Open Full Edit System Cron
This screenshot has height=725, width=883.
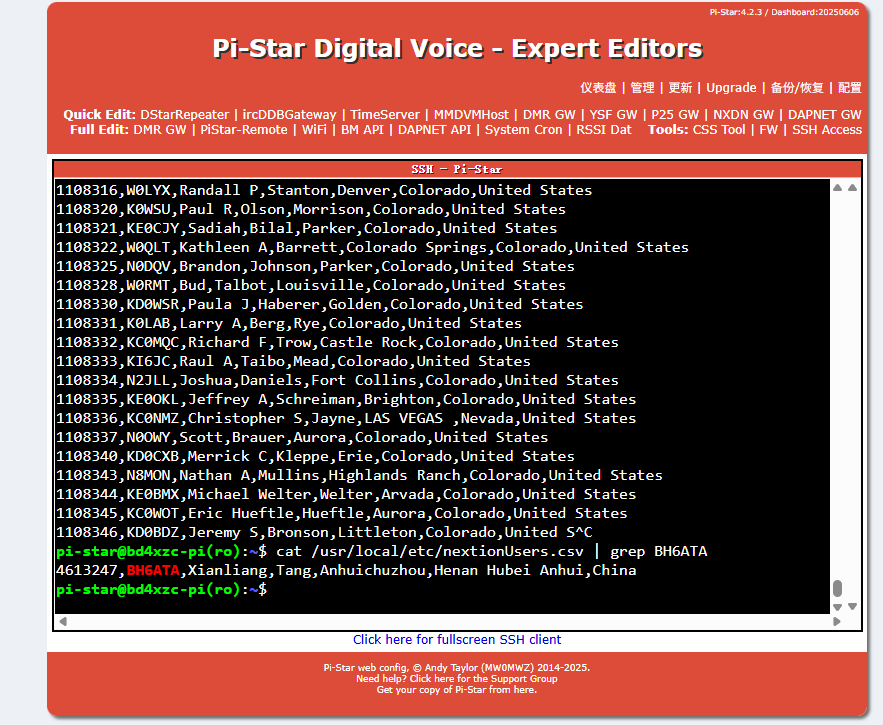523,130
